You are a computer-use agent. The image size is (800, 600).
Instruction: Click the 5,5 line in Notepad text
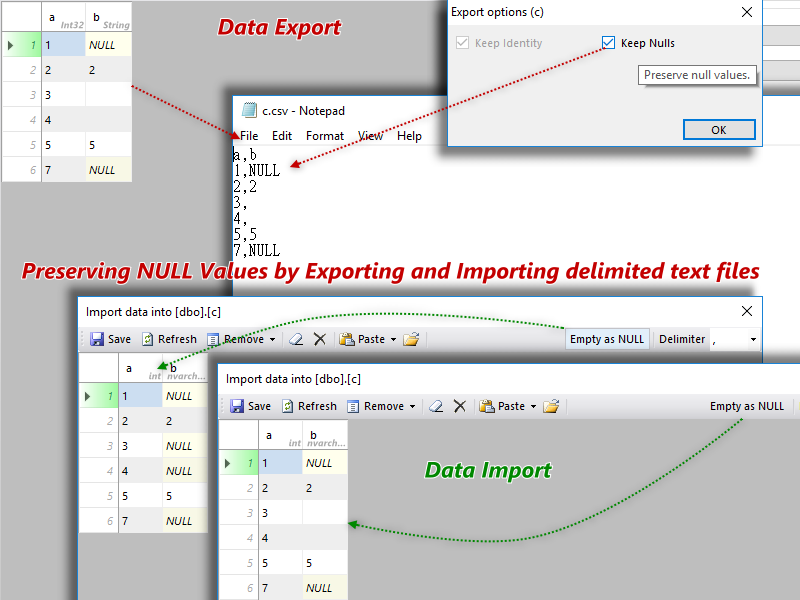coord(245,235)
